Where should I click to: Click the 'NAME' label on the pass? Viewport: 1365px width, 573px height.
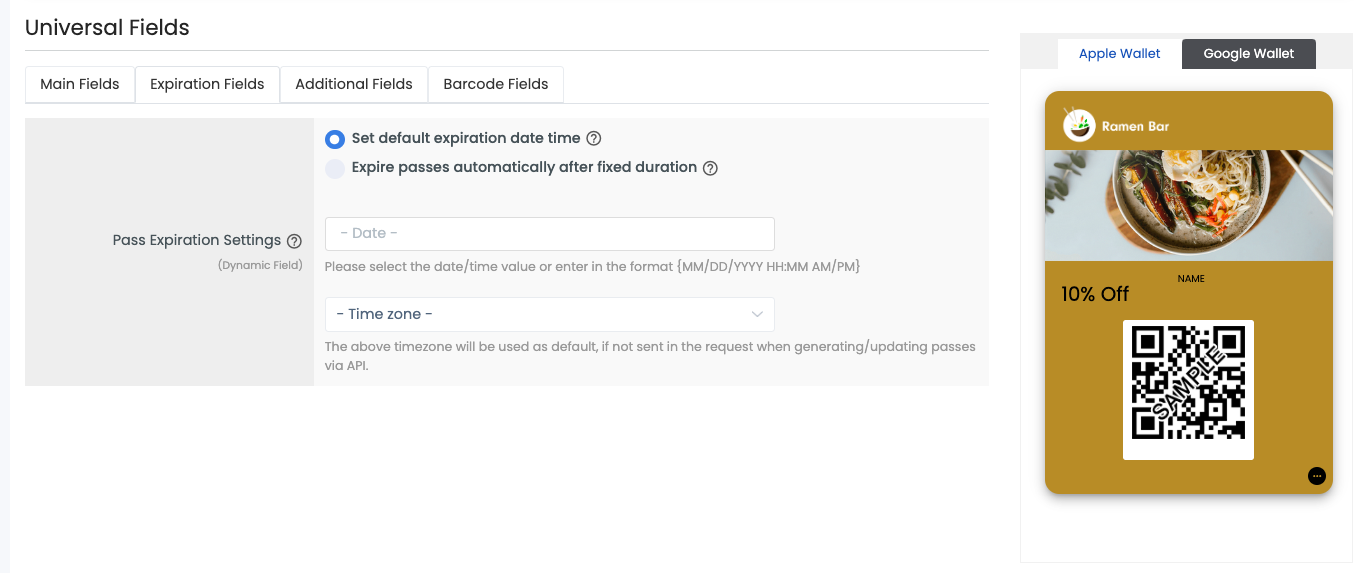click(x=1191, y=279)
